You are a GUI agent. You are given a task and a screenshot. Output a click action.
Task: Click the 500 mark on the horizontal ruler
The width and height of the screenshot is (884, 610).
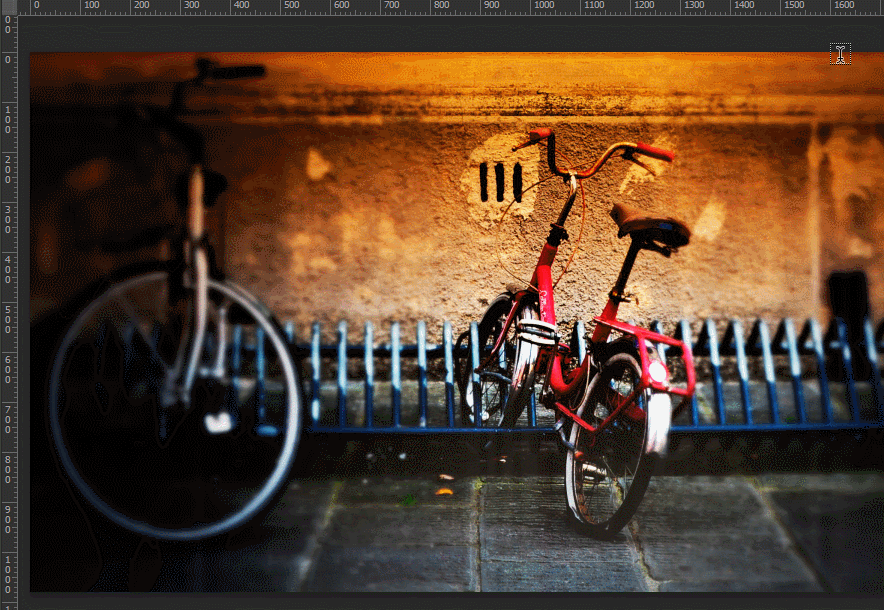pos(293,6)
